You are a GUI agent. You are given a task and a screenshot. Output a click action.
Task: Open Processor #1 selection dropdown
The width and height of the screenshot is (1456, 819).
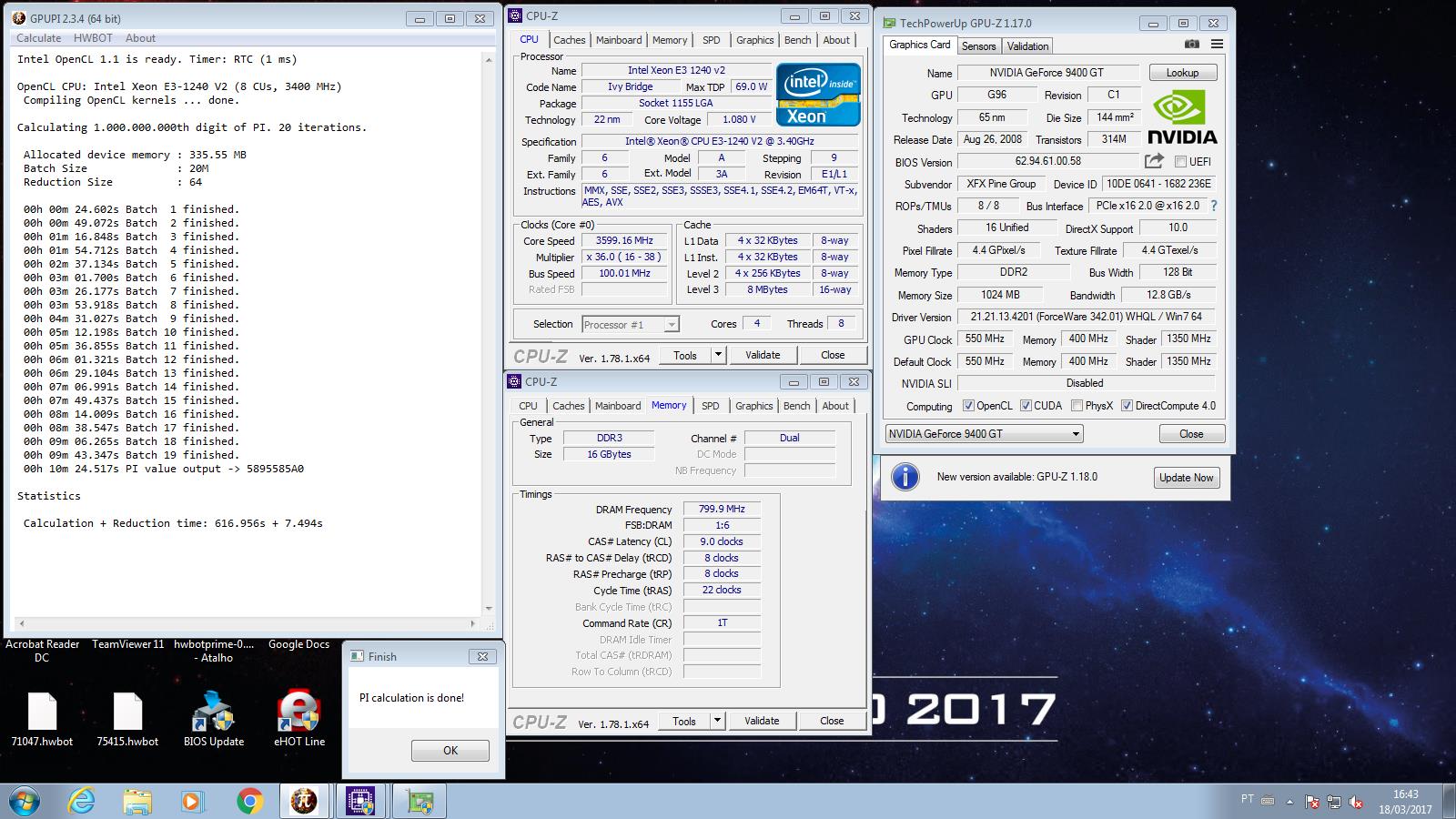(630, 324)
